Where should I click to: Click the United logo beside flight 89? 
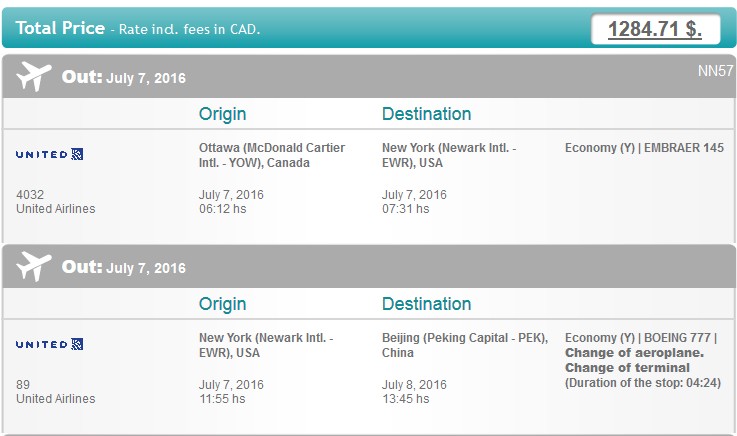click(x=49, y=344)
